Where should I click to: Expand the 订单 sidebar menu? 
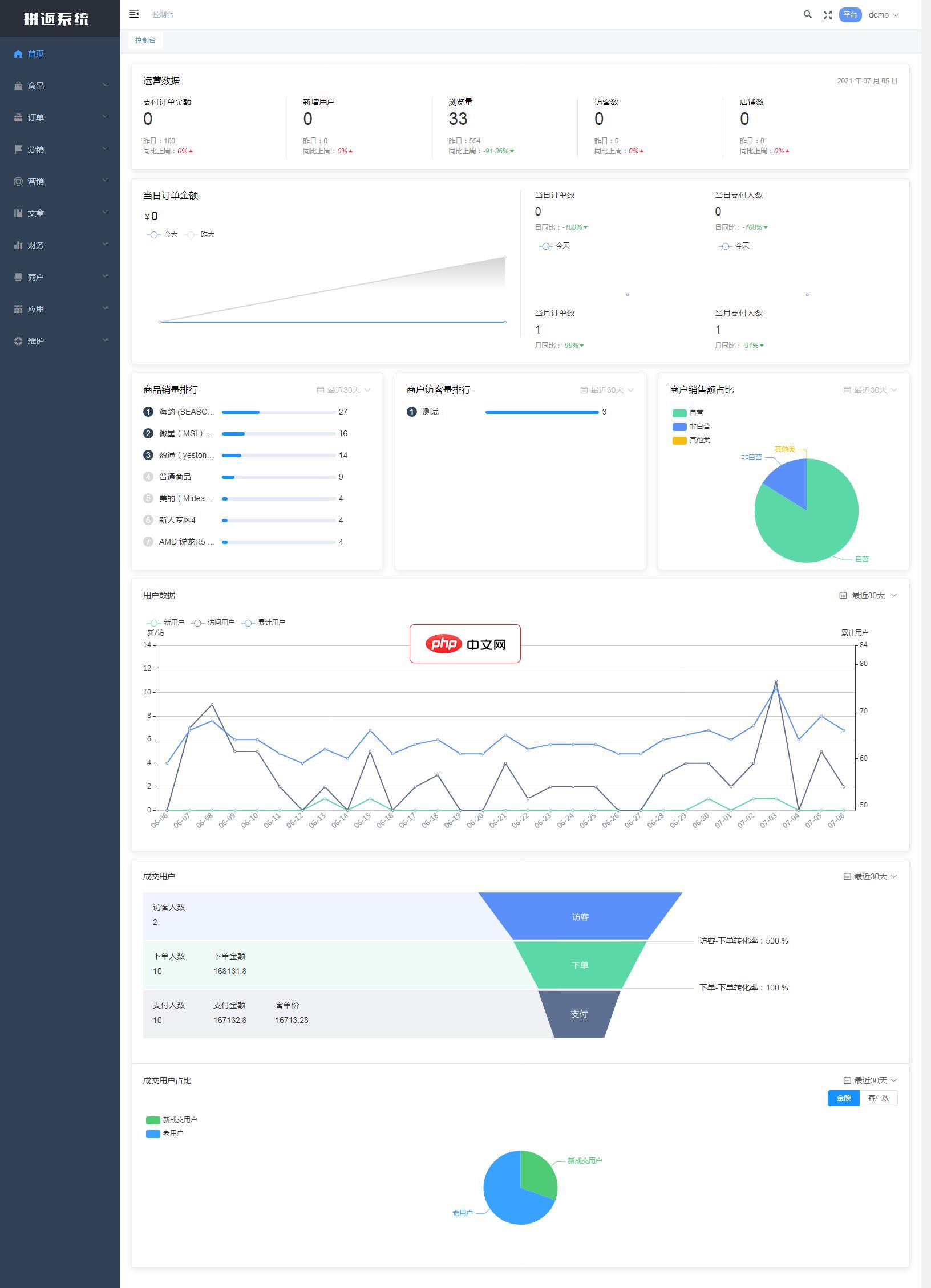pyautogui.click(x=60, y=117)
